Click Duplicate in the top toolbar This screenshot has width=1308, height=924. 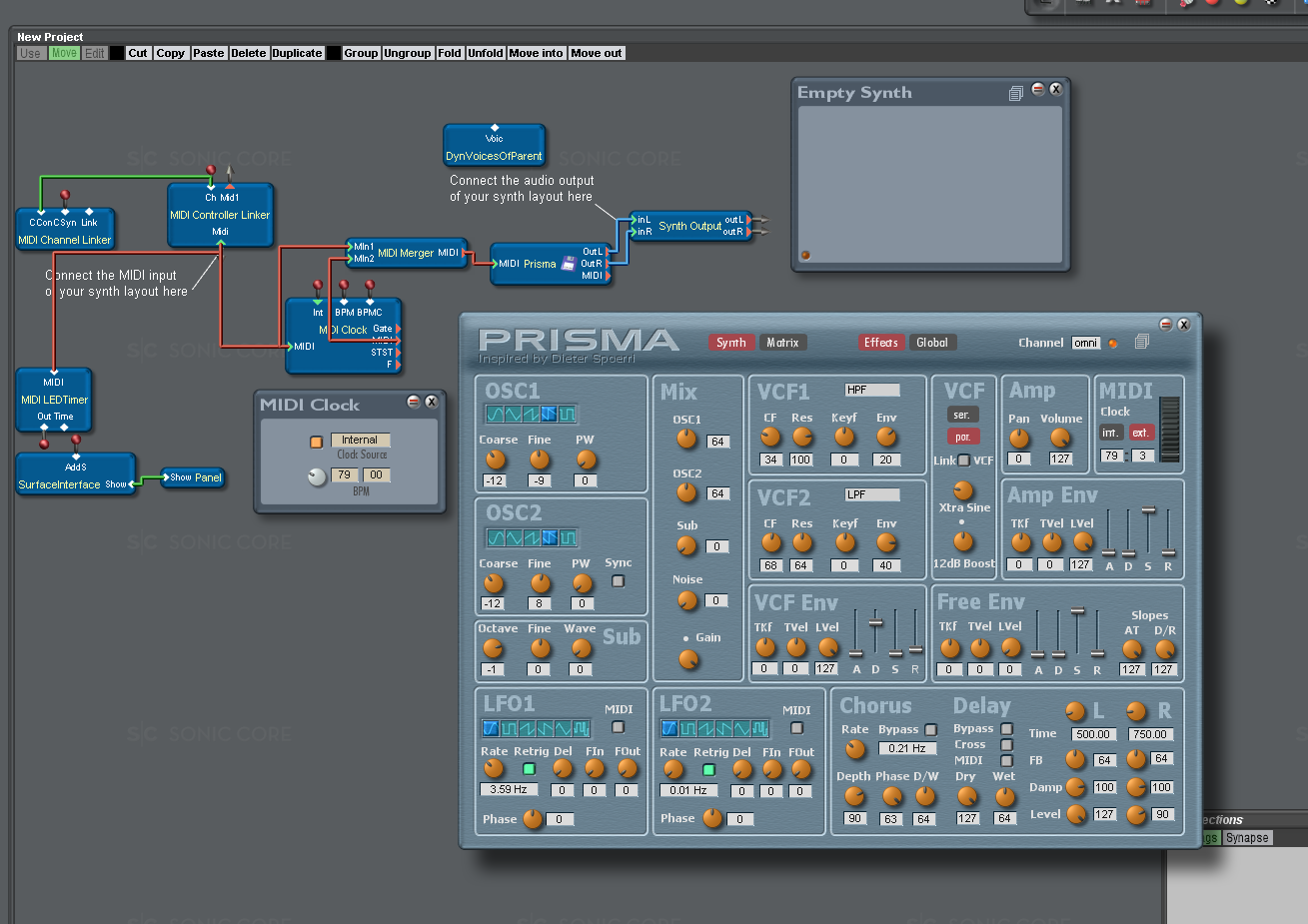[297, 53]
